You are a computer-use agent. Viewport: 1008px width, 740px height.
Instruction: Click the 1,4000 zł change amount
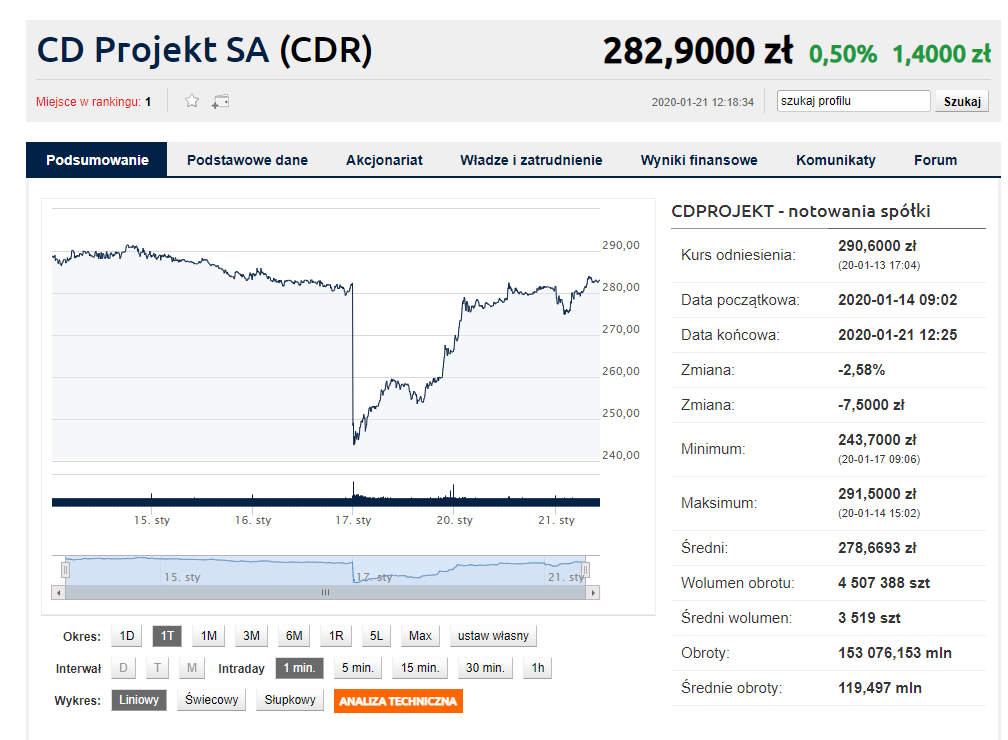[942, 54]
